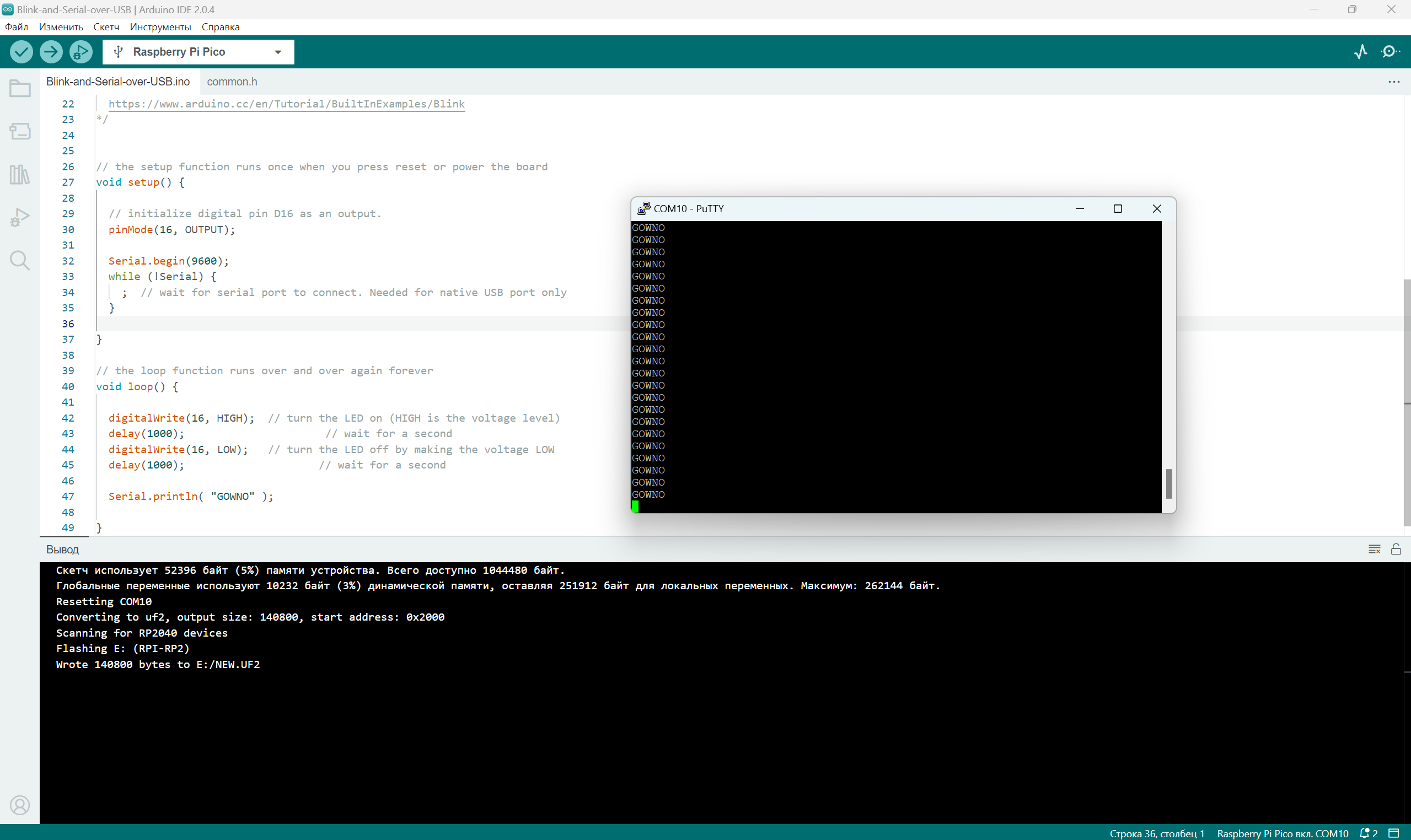Start Debugging with the toolbar debug icon
The width and height of the screenshot is (1411, 840).
[81, 52]
